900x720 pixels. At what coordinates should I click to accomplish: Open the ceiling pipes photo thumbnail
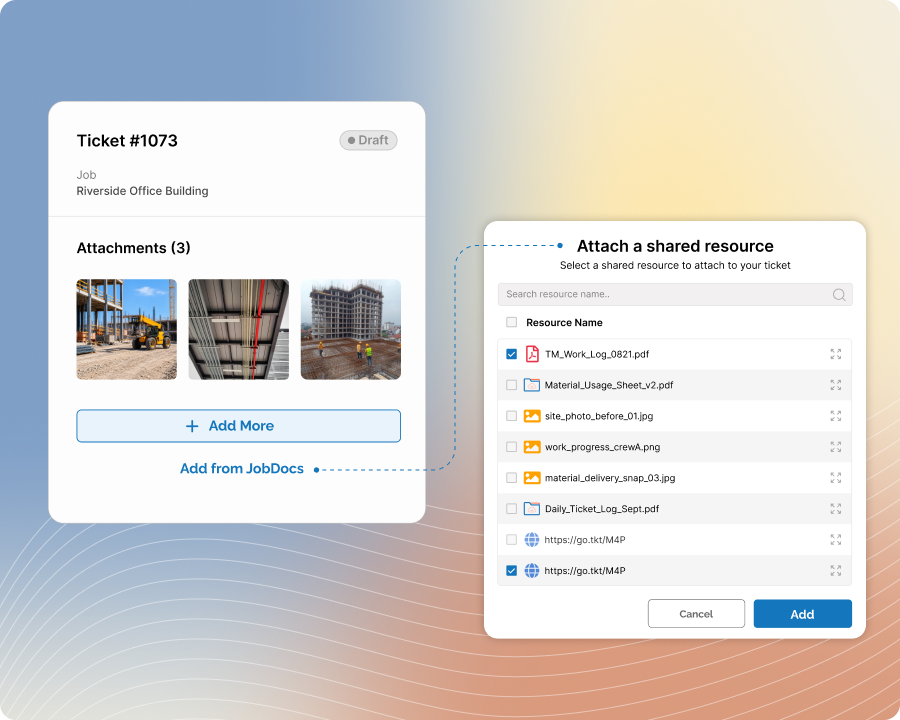point(239,330)
